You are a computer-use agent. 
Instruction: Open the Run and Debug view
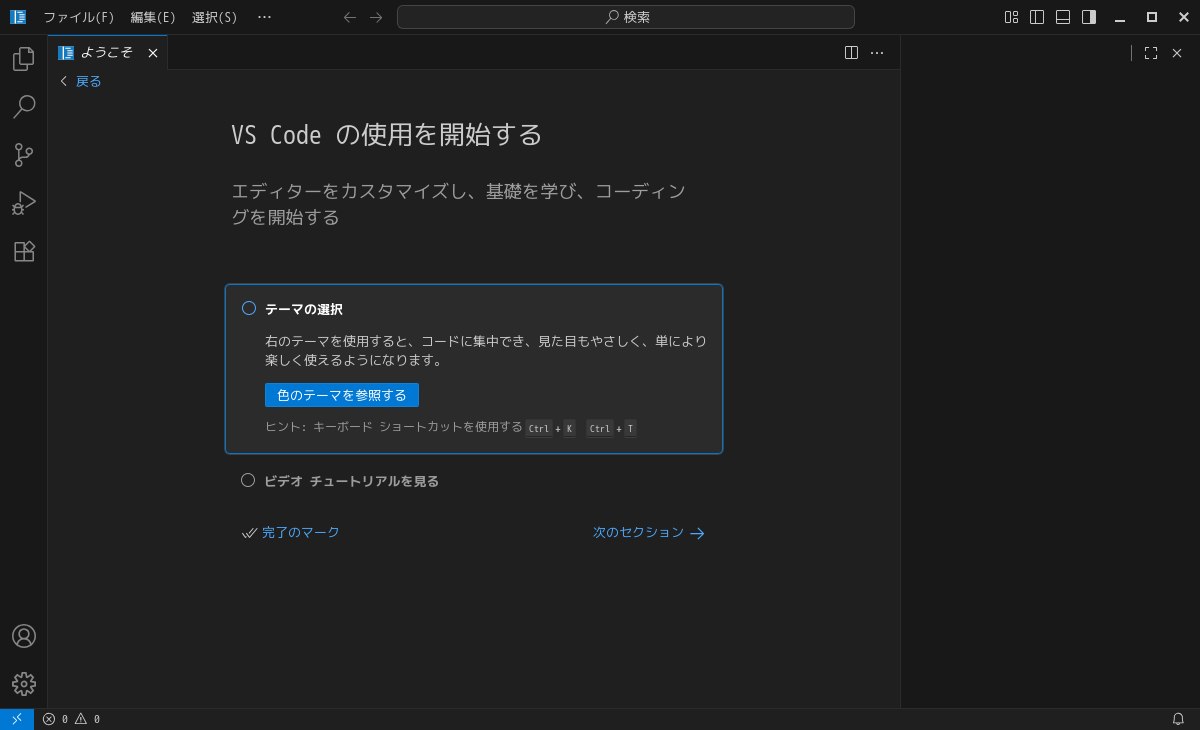pyautogui.click(x=24, y=203)
